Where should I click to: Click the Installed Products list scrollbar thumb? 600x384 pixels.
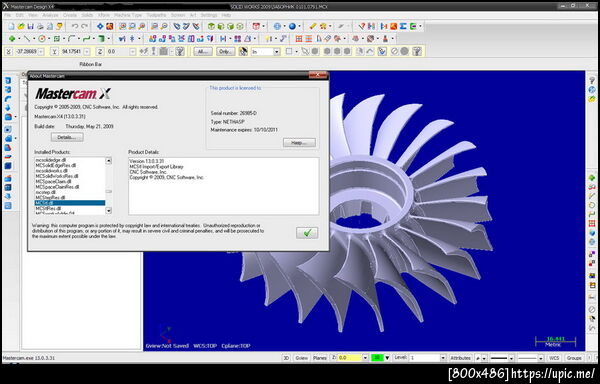point(109,191)
